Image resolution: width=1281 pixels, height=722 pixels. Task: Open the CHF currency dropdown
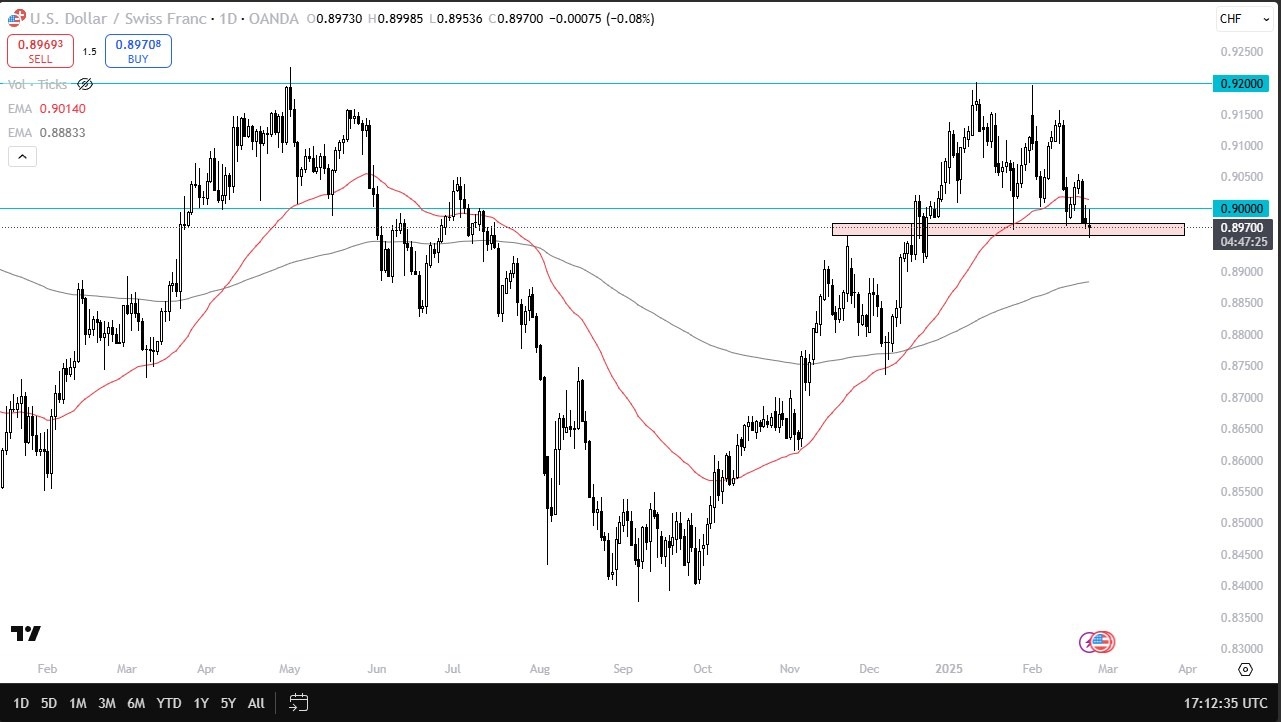click(x=1238, y=18)
